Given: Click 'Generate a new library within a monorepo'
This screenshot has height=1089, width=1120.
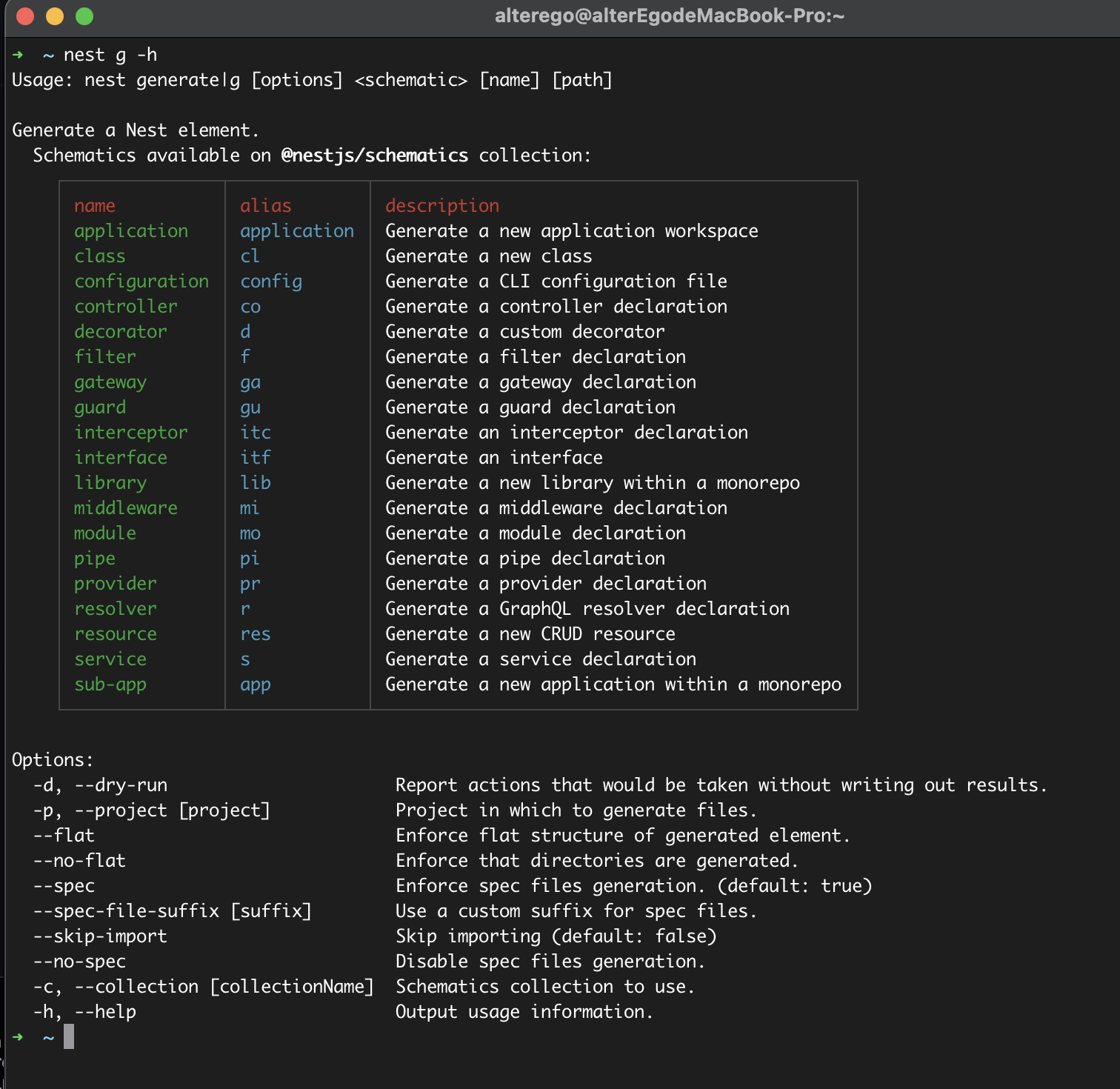Looking at the screenshot, I should 593,483.
